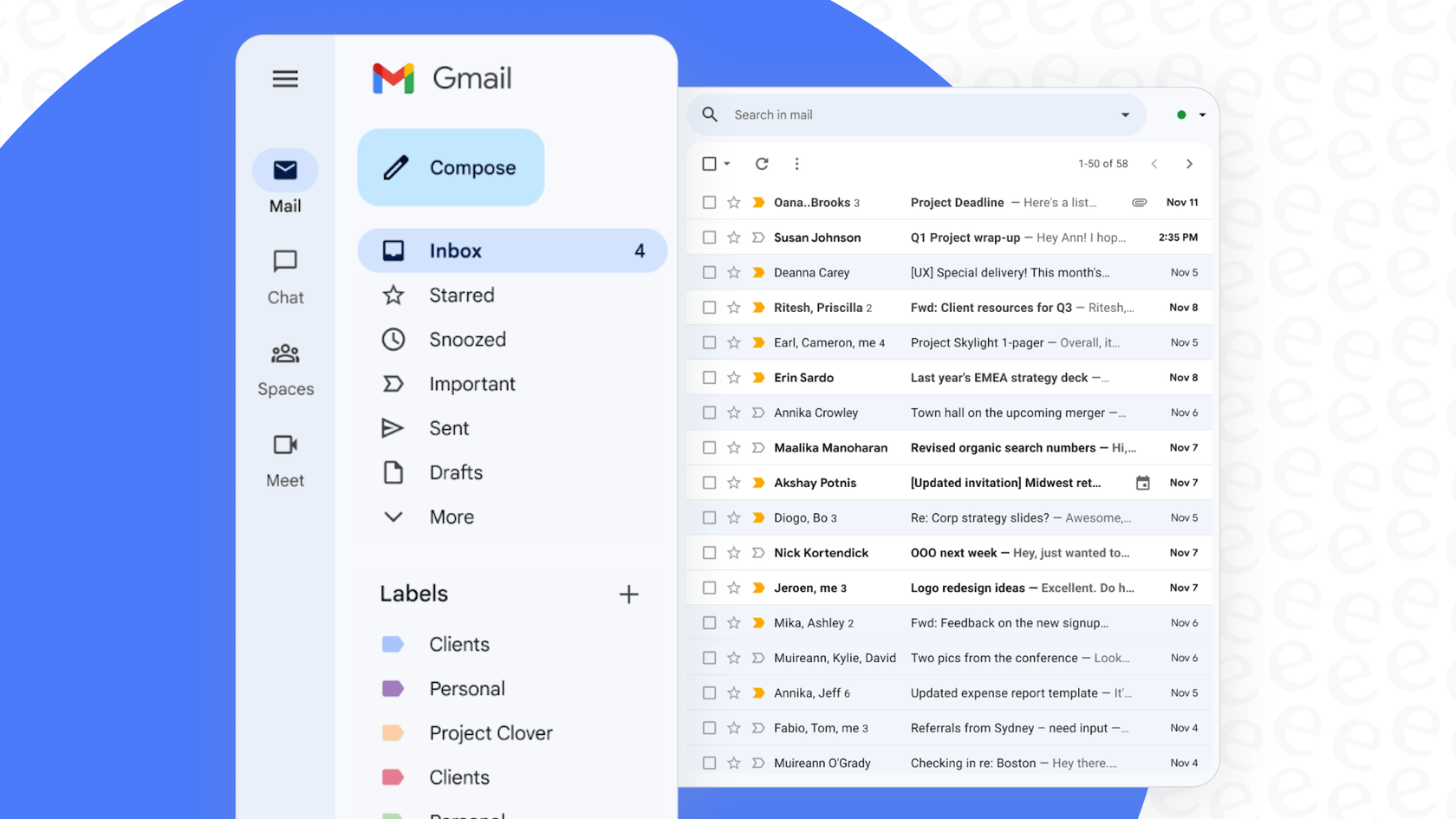Star the Susan Johnson email
This screenshot has width=1456, height=819.
(x=734, y=237)
